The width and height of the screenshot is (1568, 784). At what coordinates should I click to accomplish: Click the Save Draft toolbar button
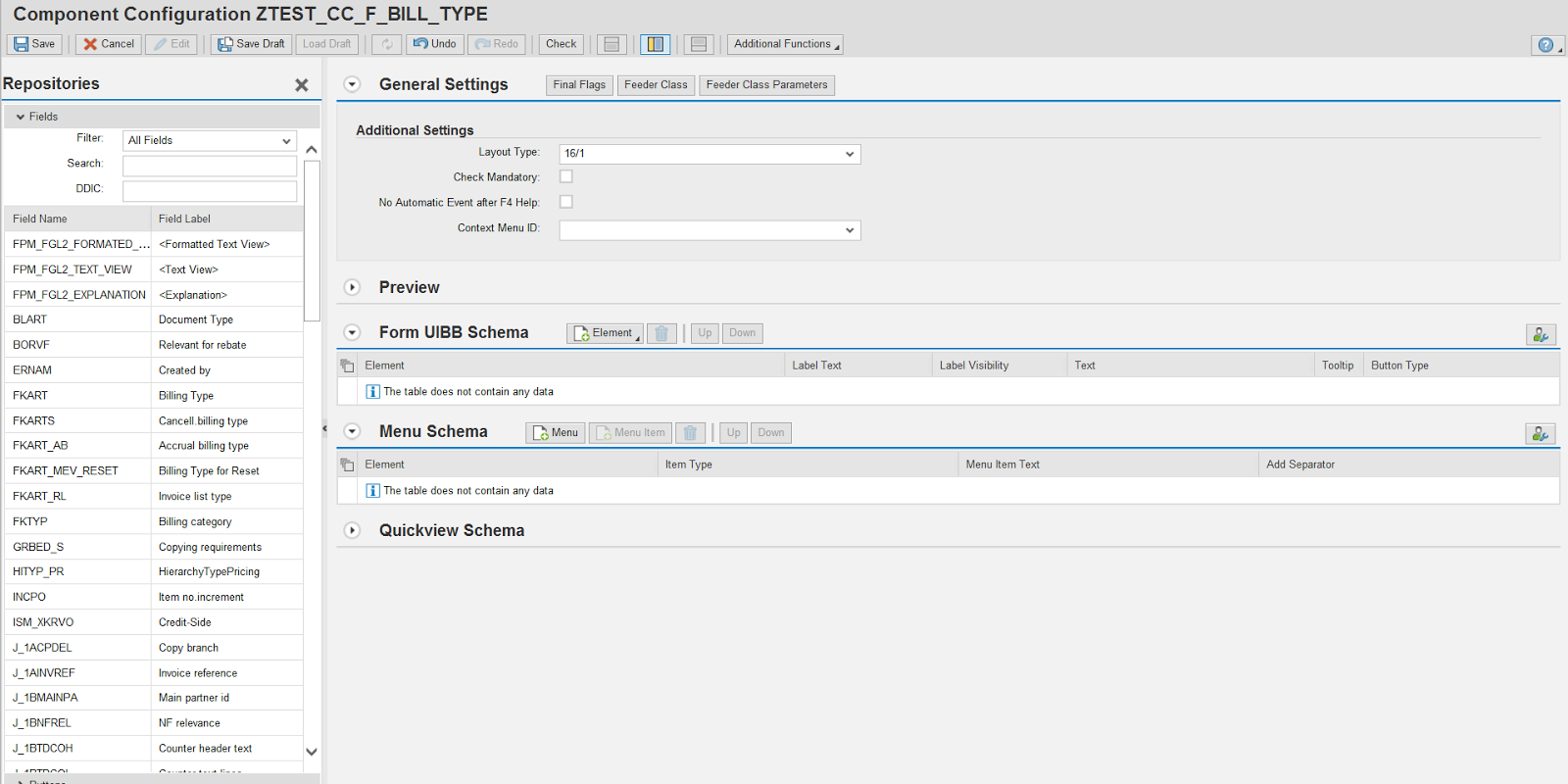tap(251, 44)
